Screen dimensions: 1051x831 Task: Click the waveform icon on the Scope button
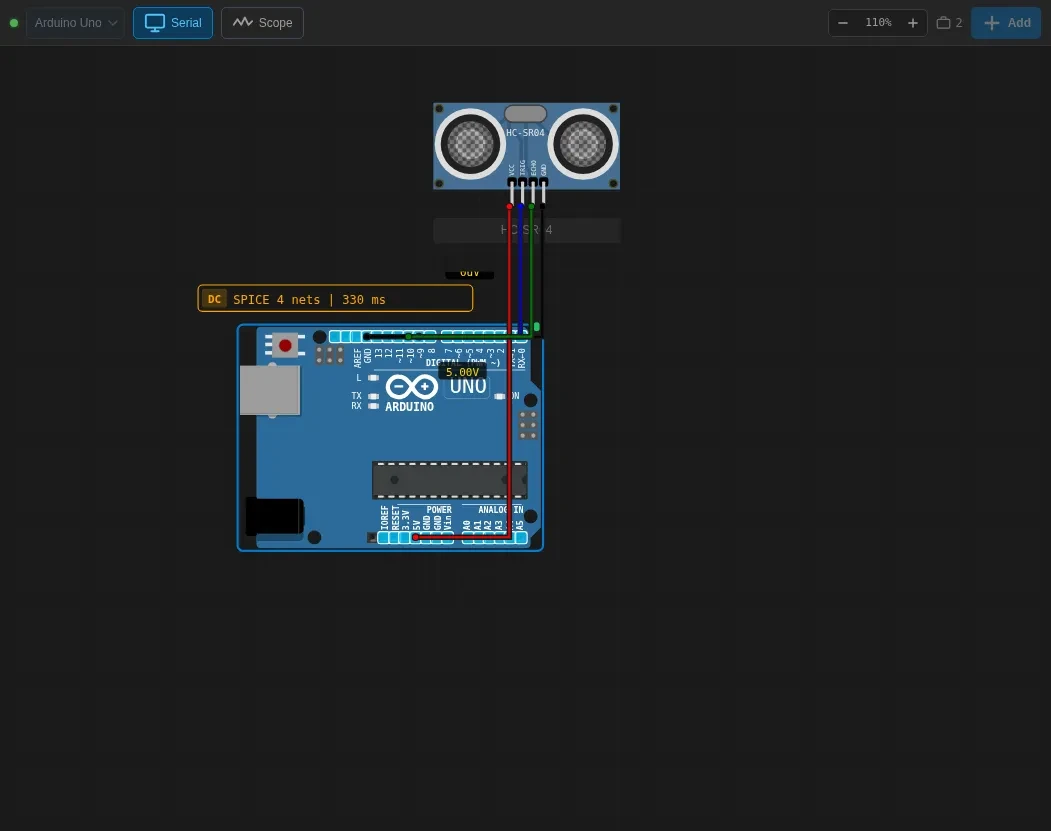pyautogui.click(x=243, y=22)
